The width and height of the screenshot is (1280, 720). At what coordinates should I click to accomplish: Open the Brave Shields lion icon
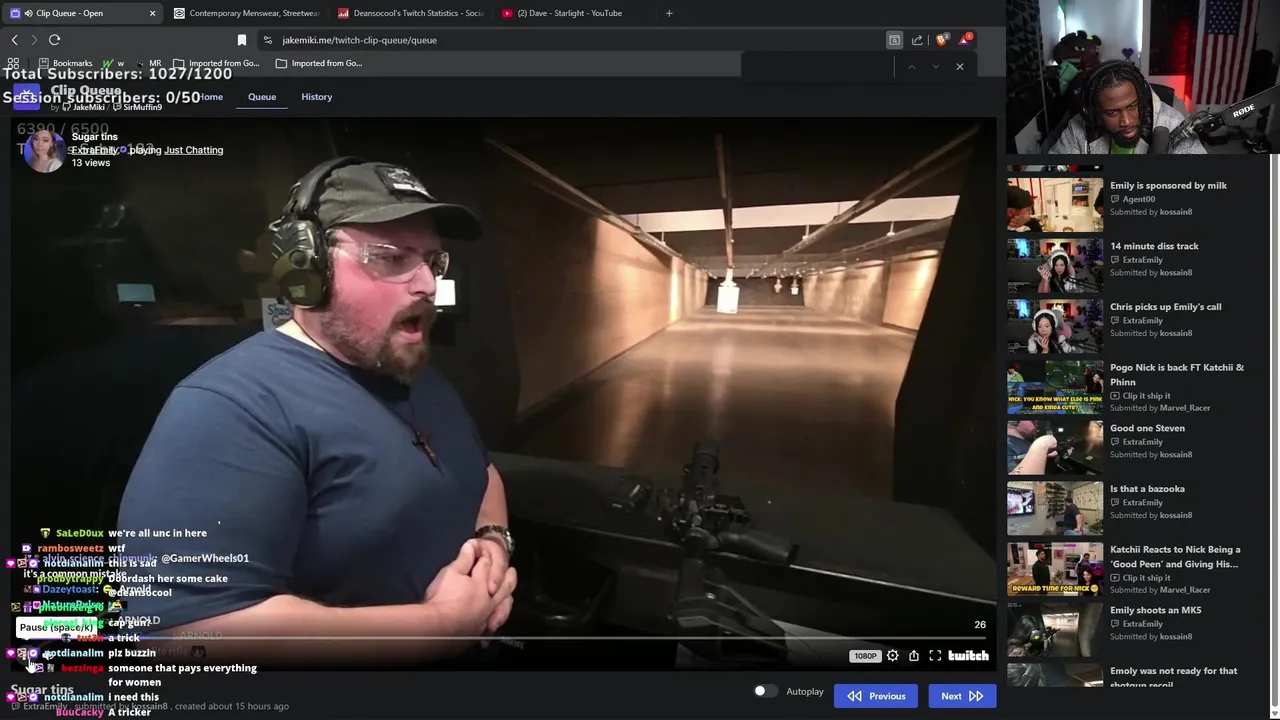click(941, 40)
